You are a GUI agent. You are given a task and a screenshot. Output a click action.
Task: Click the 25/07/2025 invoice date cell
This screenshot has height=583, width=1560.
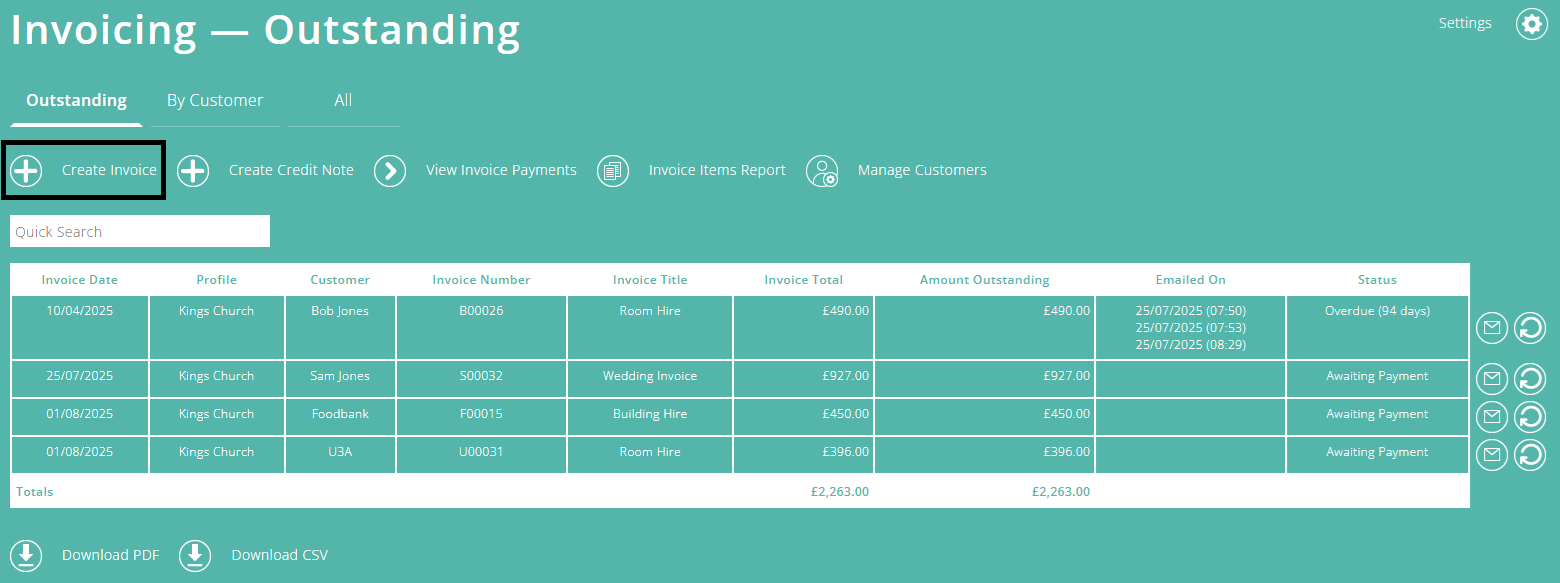[x=80, y=379]
